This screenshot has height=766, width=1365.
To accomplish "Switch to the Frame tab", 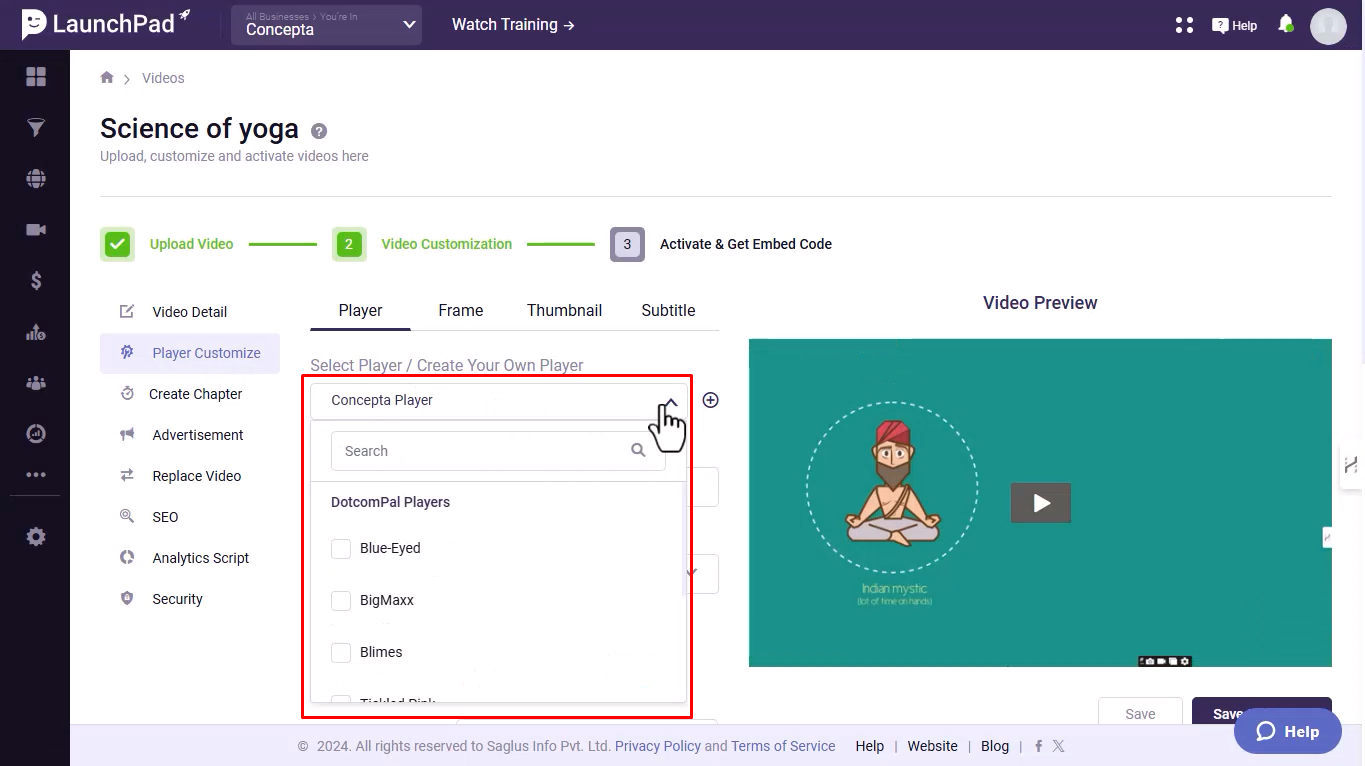I will pyautogui.click(x=461, y=310).
